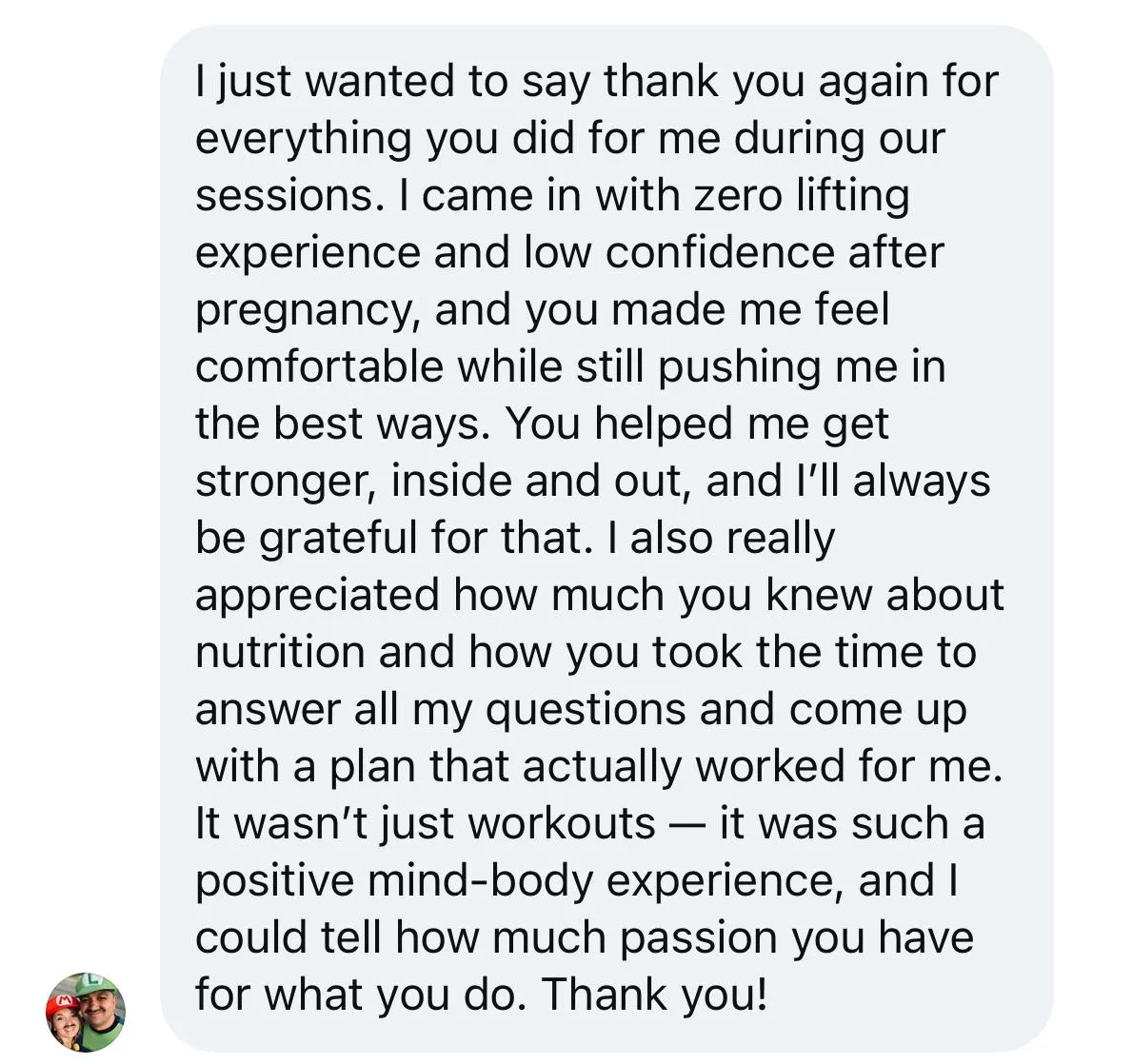Click the word 'nutrition' in the message

280,652
